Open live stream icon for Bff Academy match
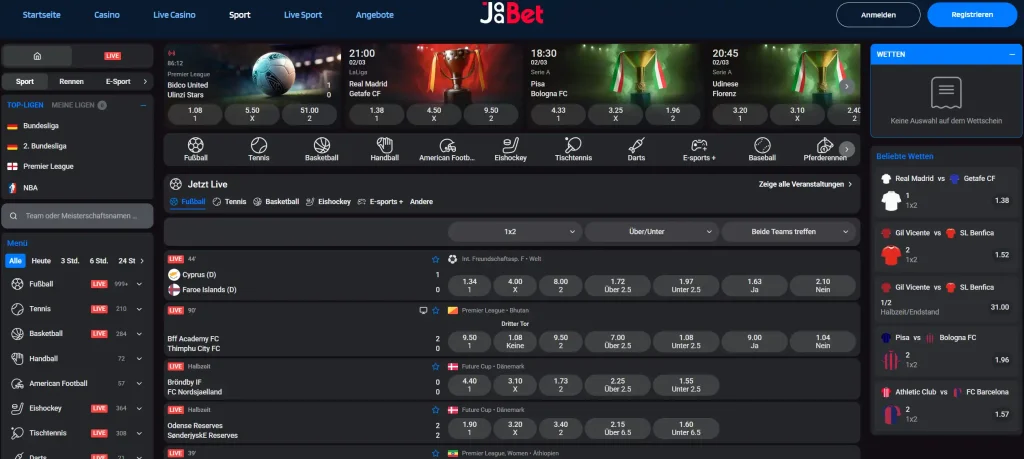Image resolution: width=1024 pixels, height=459 pixels. pyautogui.click(x=423, y=311)
